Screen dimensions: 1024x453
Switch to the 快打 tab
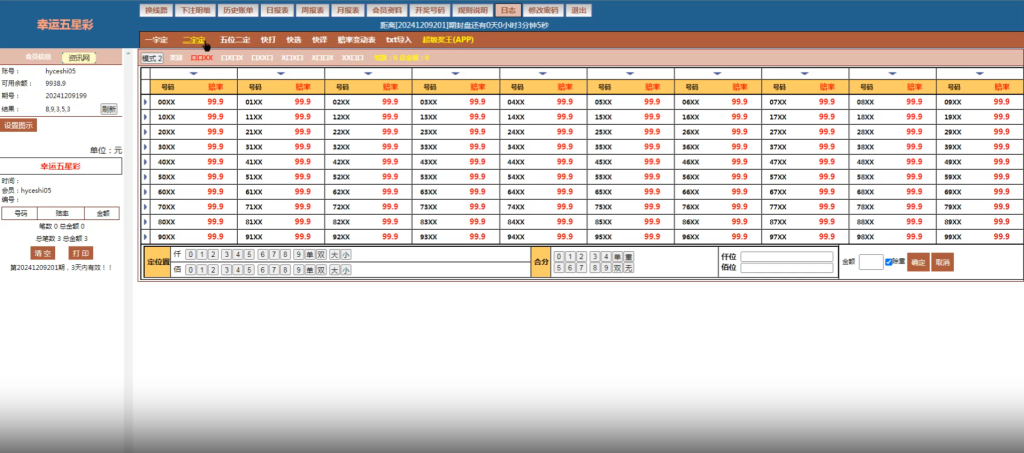[x=268, y=40]
